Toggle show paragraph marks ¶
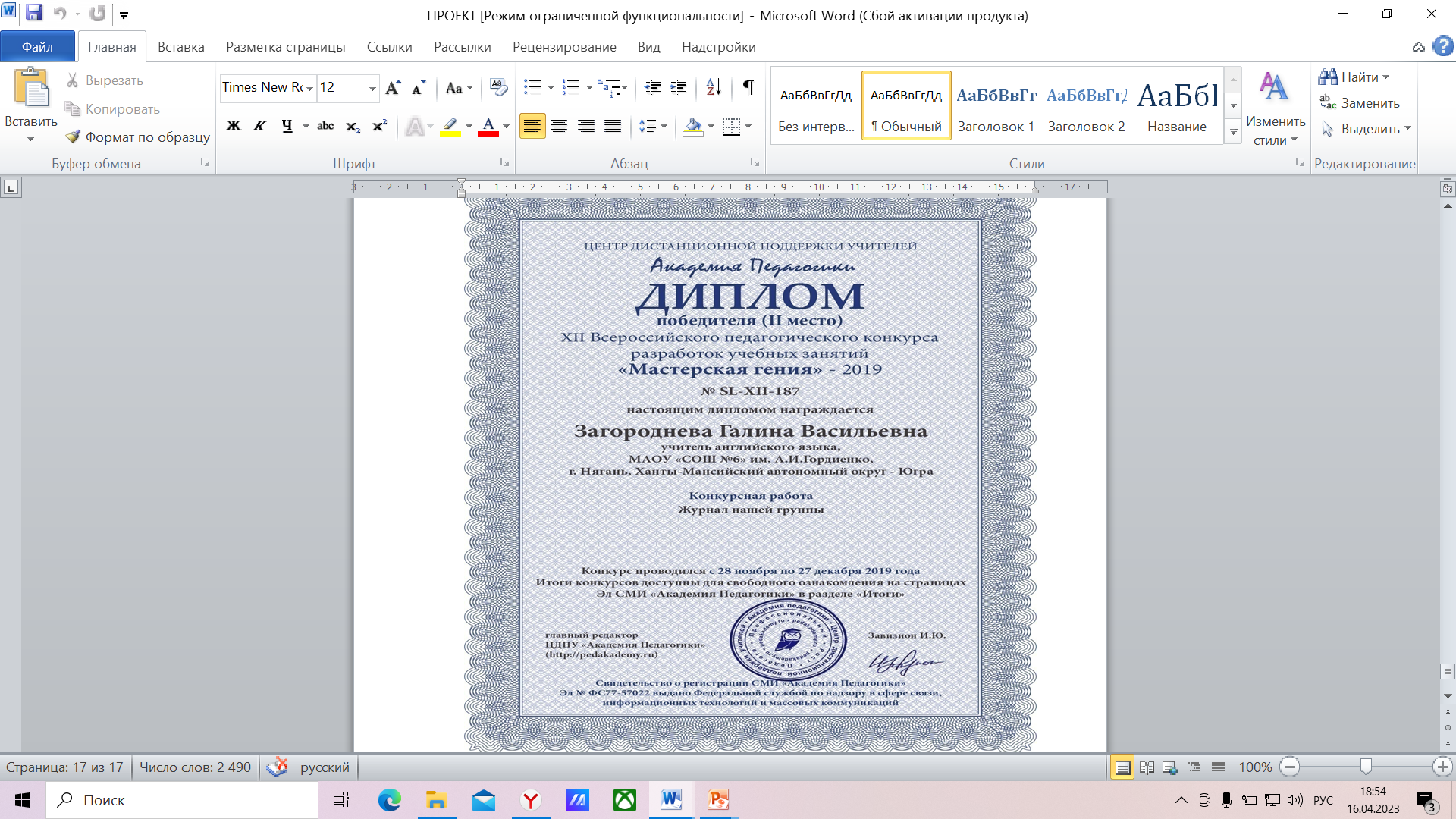Screen dimensions: 1456x819 [x=748, y=88]
